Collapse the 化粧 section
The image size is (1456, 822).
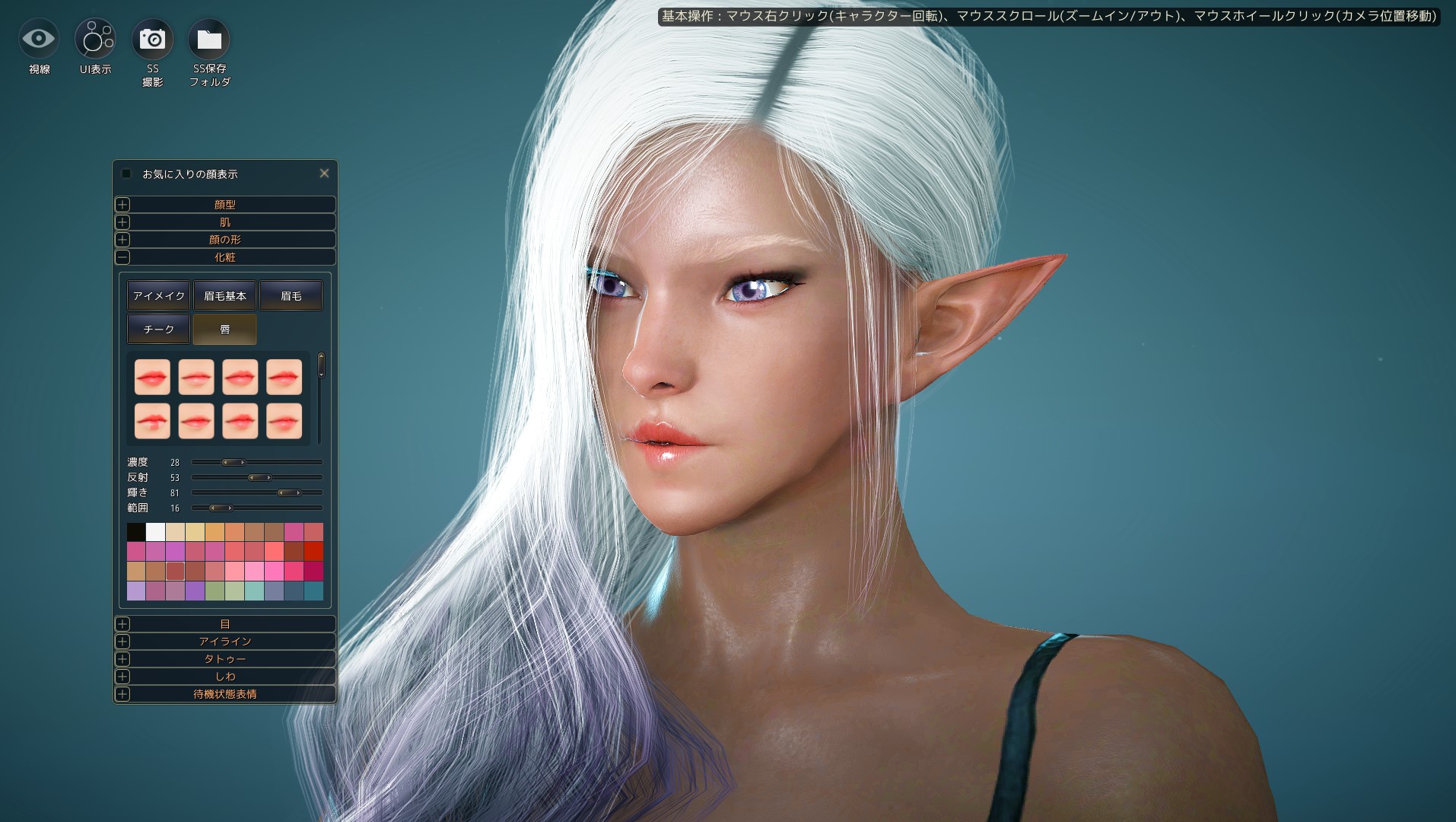click(x=225, y=257)
